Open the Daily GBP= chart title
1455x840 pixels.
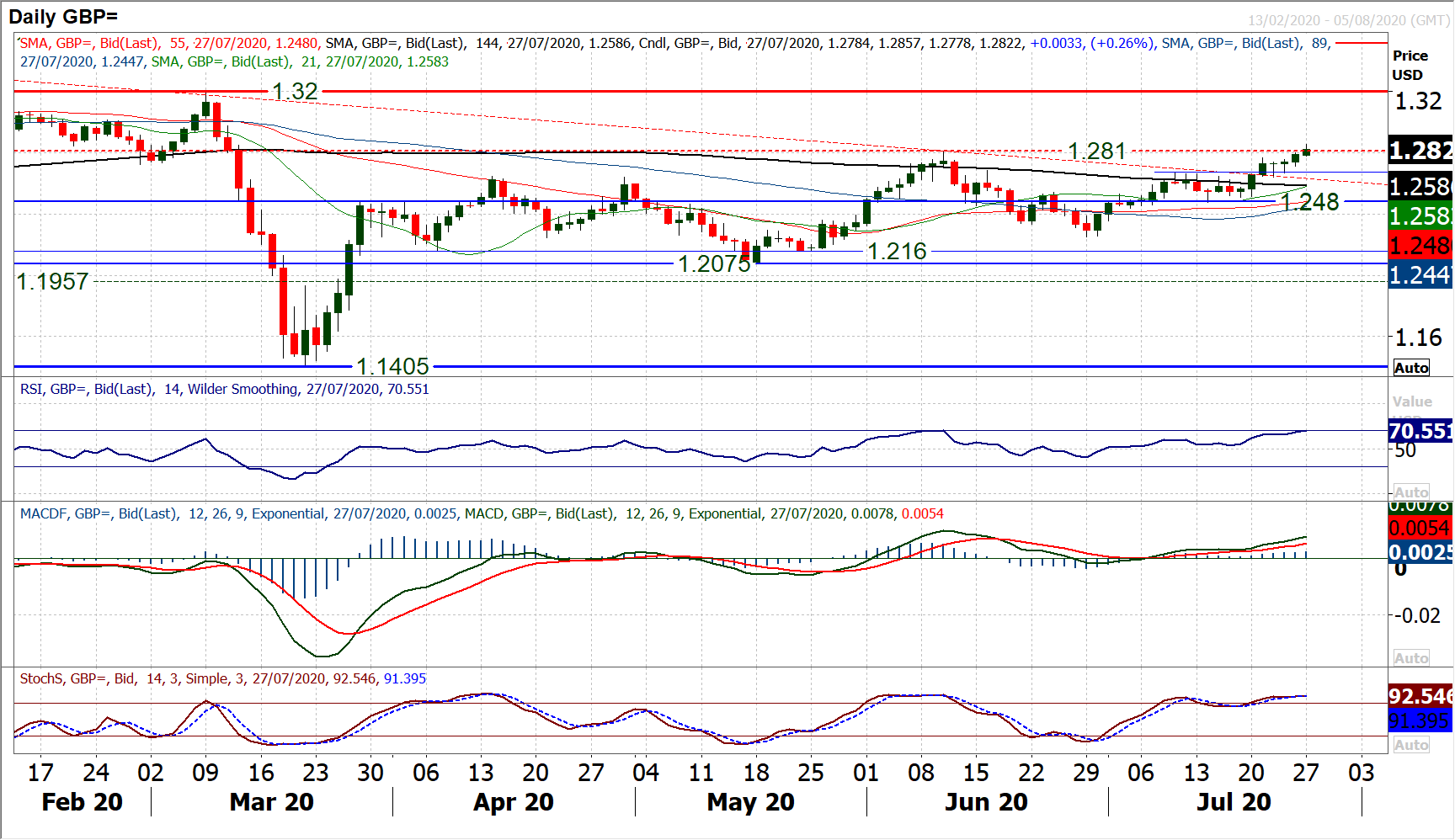pos(63,17)
